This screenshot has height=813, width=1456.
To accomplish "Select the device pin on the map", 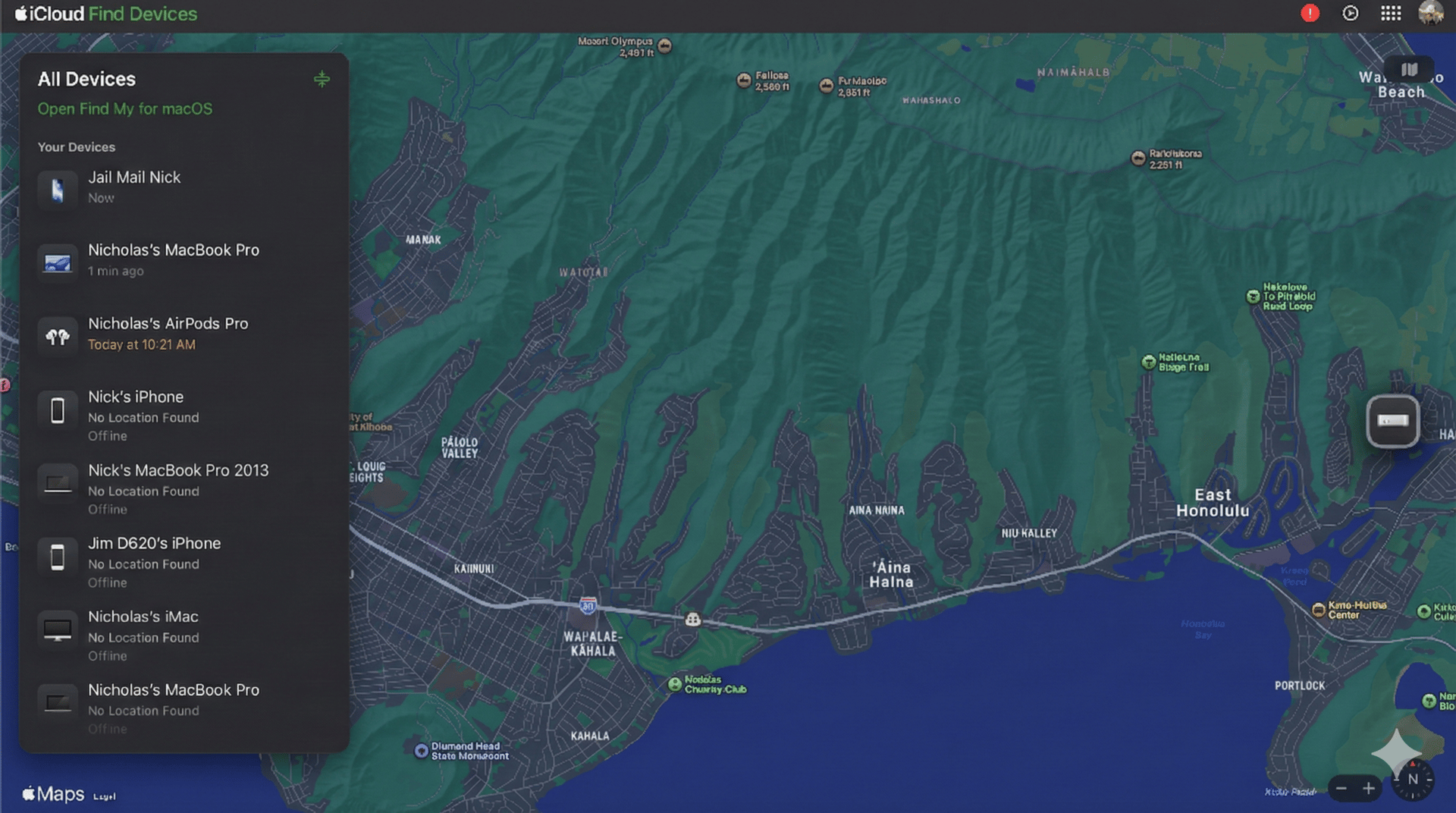I will (1393, 421).
